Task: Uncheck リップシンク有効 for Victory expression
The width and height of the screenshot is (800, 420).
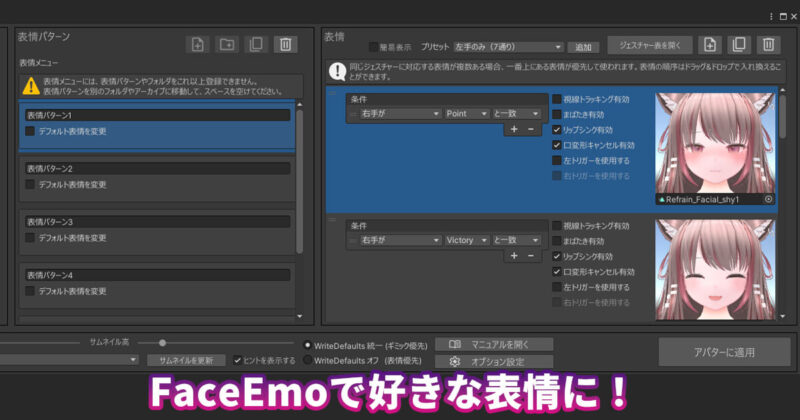Action: click(x=557, y=256)
